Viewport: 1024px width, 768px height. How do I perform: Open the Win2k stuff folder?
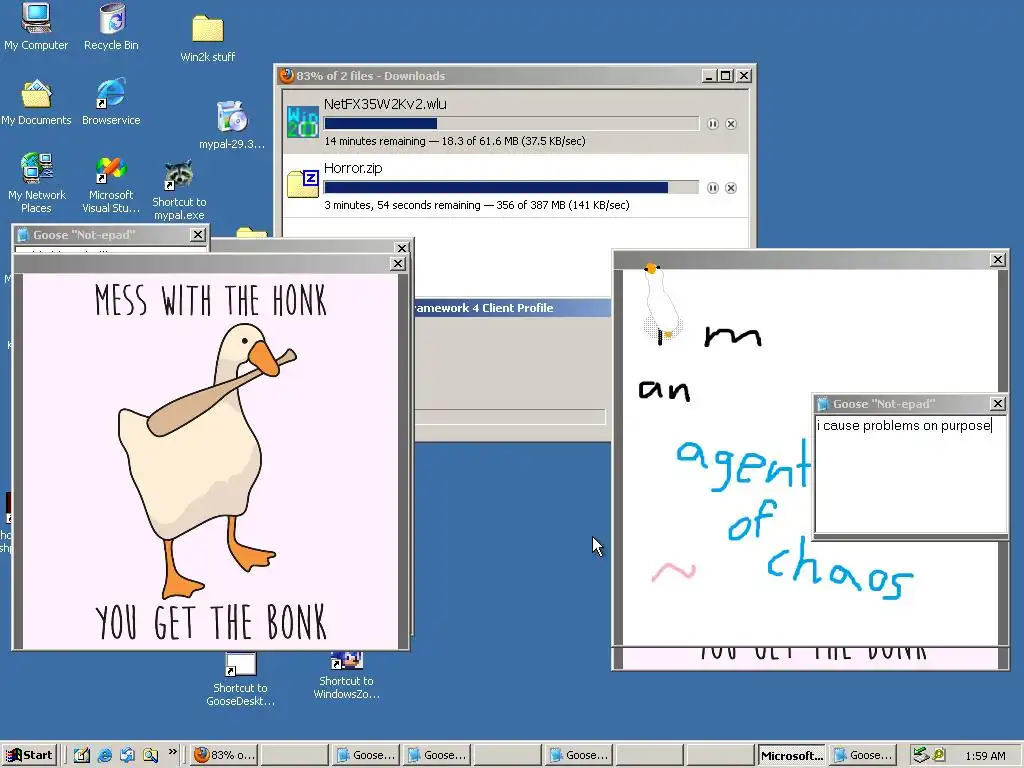pos(208,38)
